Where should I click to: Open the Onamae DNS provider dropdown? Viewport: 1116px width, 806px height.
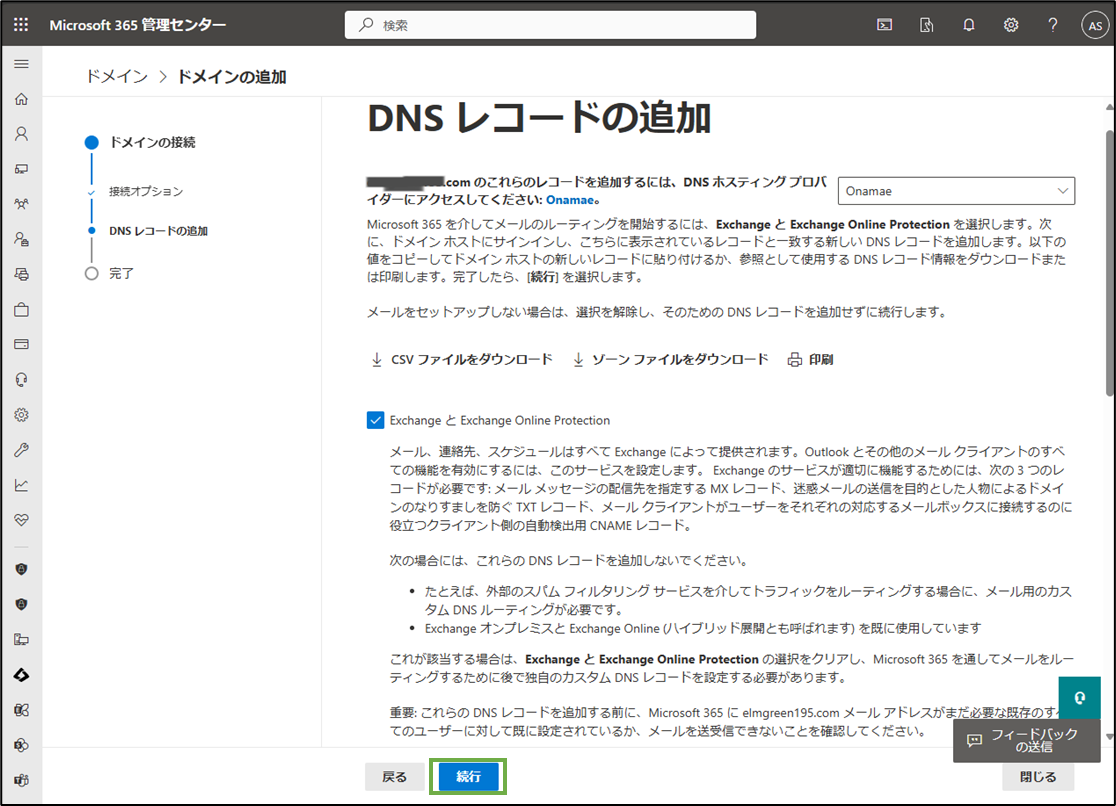956,191
